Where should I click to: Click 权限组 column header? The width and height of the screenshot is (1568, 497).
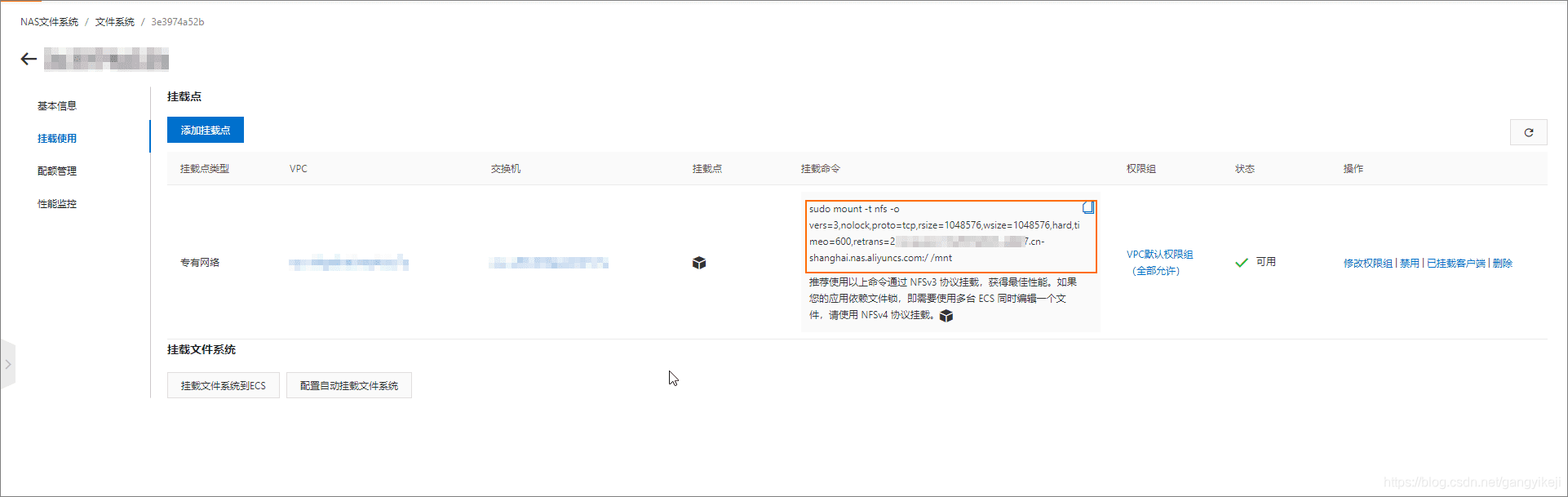(1141, 169)
